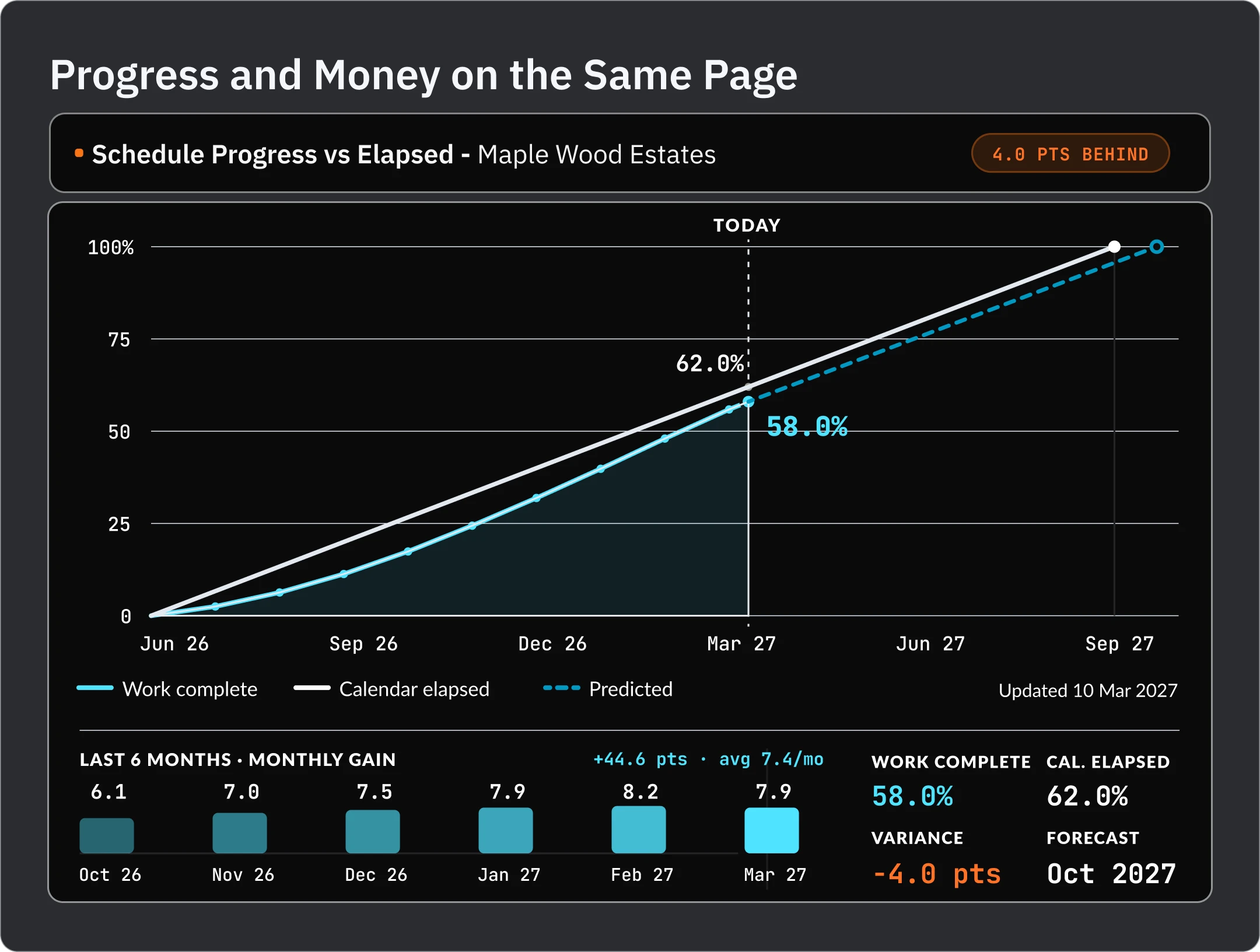Click the Jun 26 x-axis label
This screenshot has height=952, width=1260.
(x=174, y=644)
